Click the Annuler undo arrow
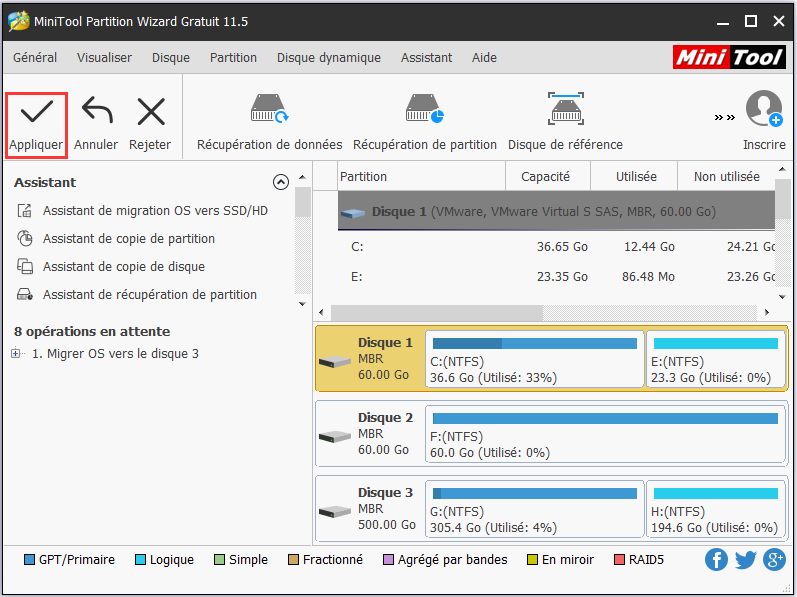 (97, 111)
